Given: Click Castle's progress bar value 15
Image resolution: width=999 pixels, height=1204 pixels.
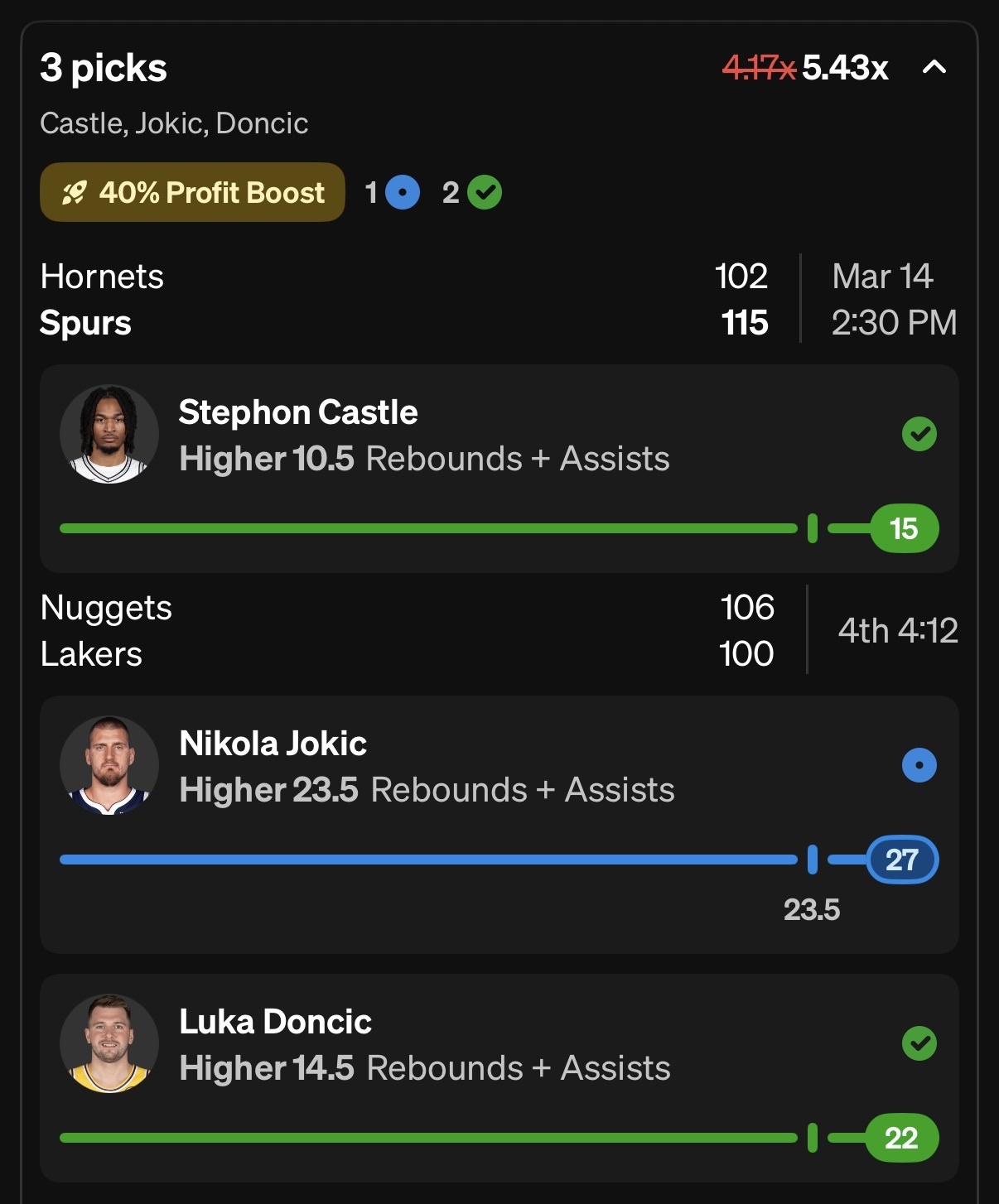Looking at the screenshot, I should (x=904, y=528).
